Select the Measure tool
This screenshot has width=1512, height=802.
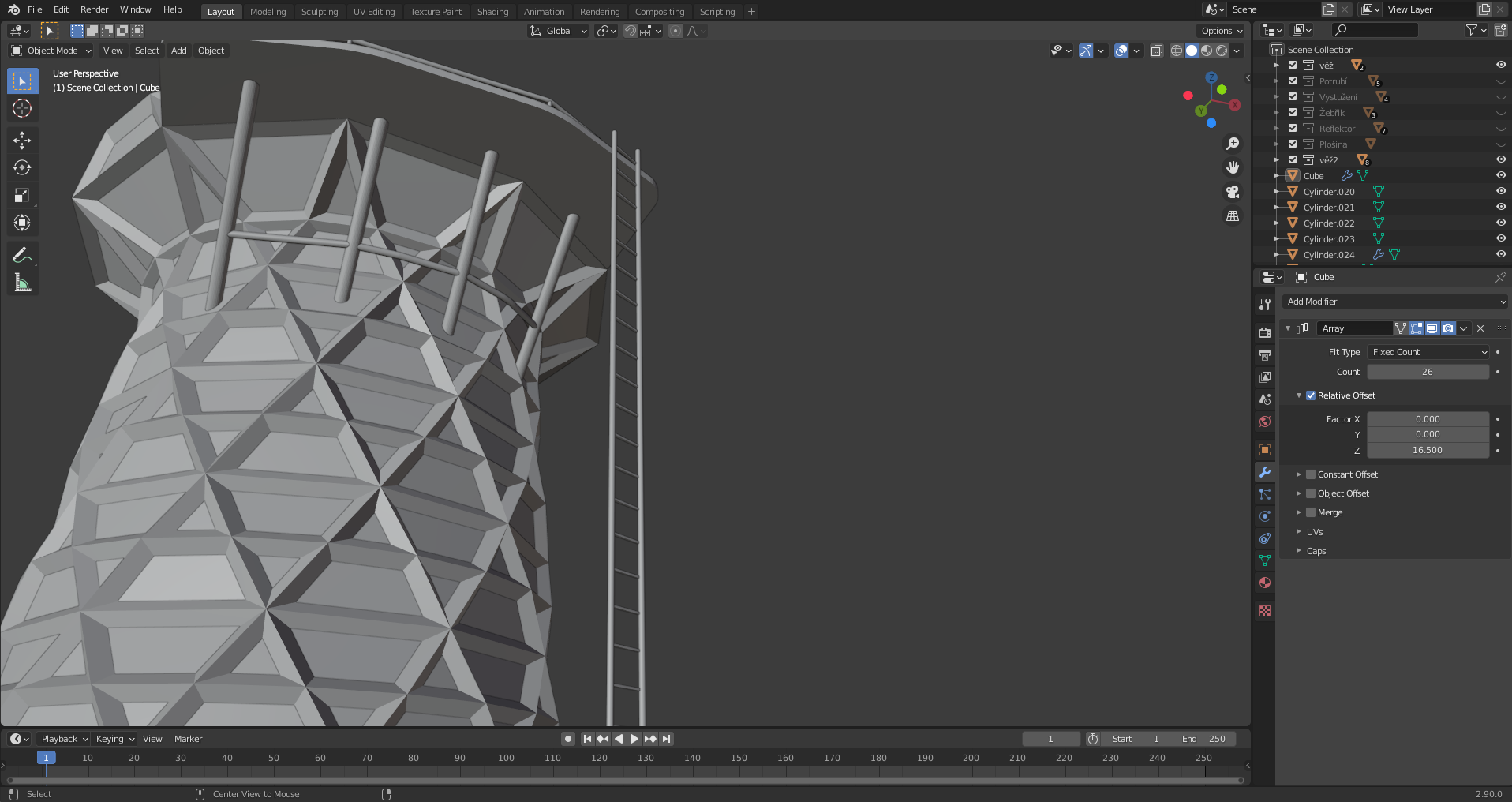pos(22,283)
